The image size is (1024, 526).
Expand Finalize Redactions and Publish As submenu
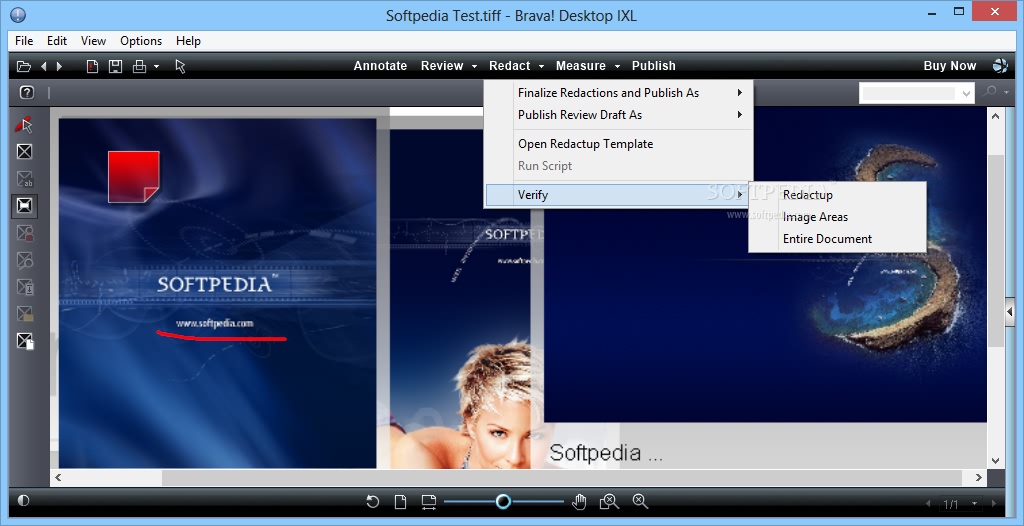(618, 93)
